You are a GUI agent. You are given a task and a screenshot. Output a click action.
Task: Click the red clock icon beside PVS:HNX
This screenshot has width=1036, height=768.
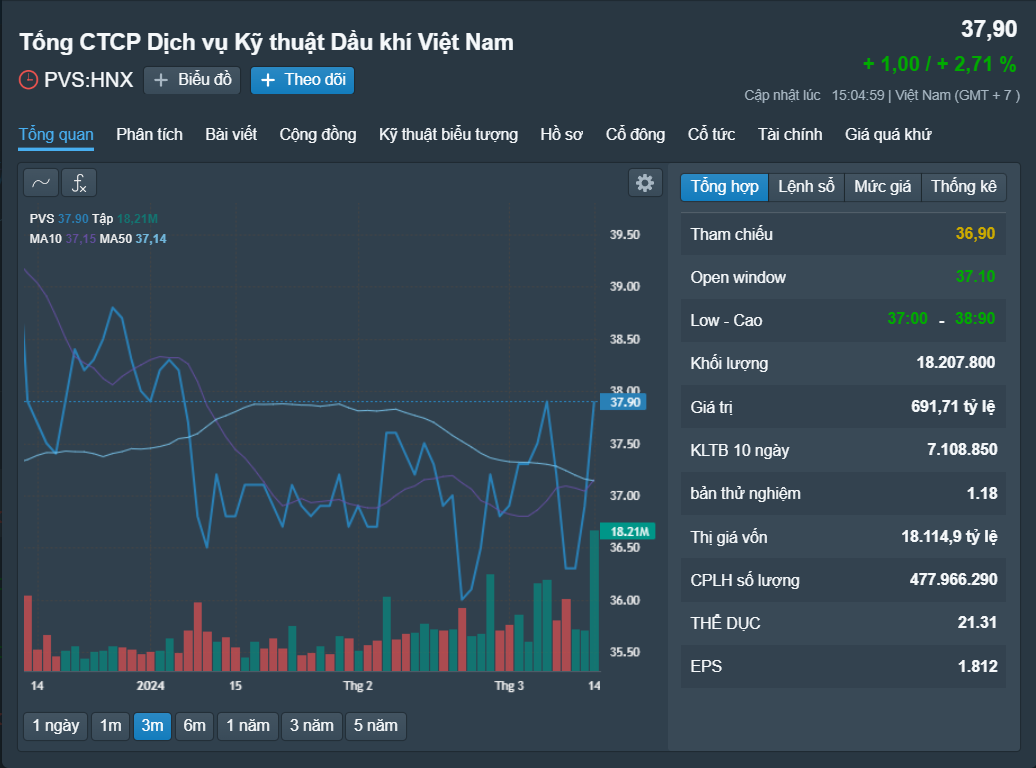pos(28,80)
